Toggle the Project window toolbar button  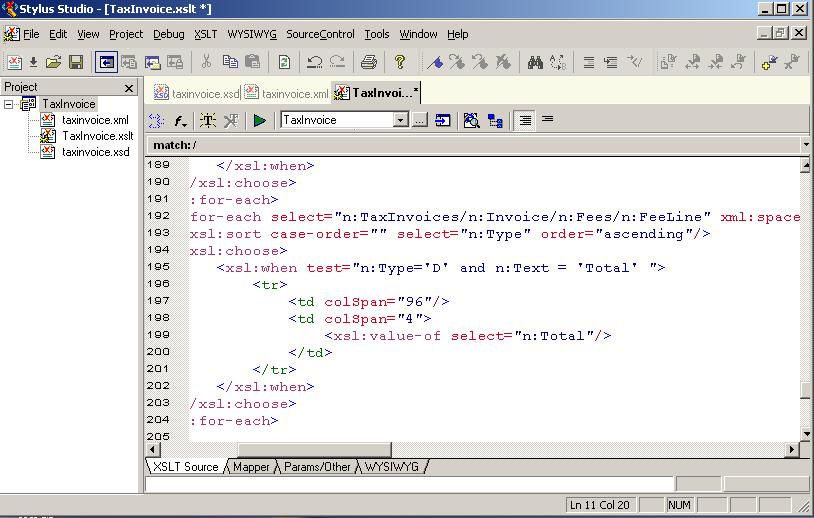pyautogui.click(x=106, y=62)
